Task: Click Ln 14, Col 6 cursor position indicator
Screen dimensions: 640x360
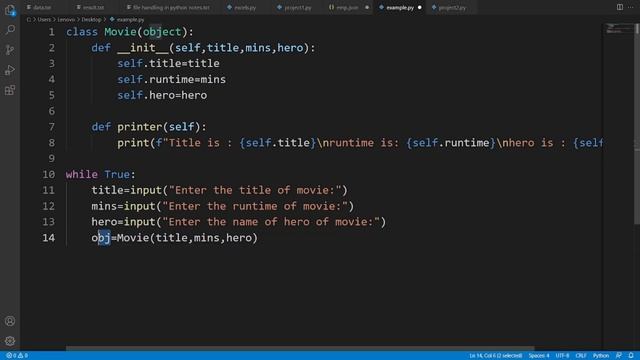Action: pos(495,356)
